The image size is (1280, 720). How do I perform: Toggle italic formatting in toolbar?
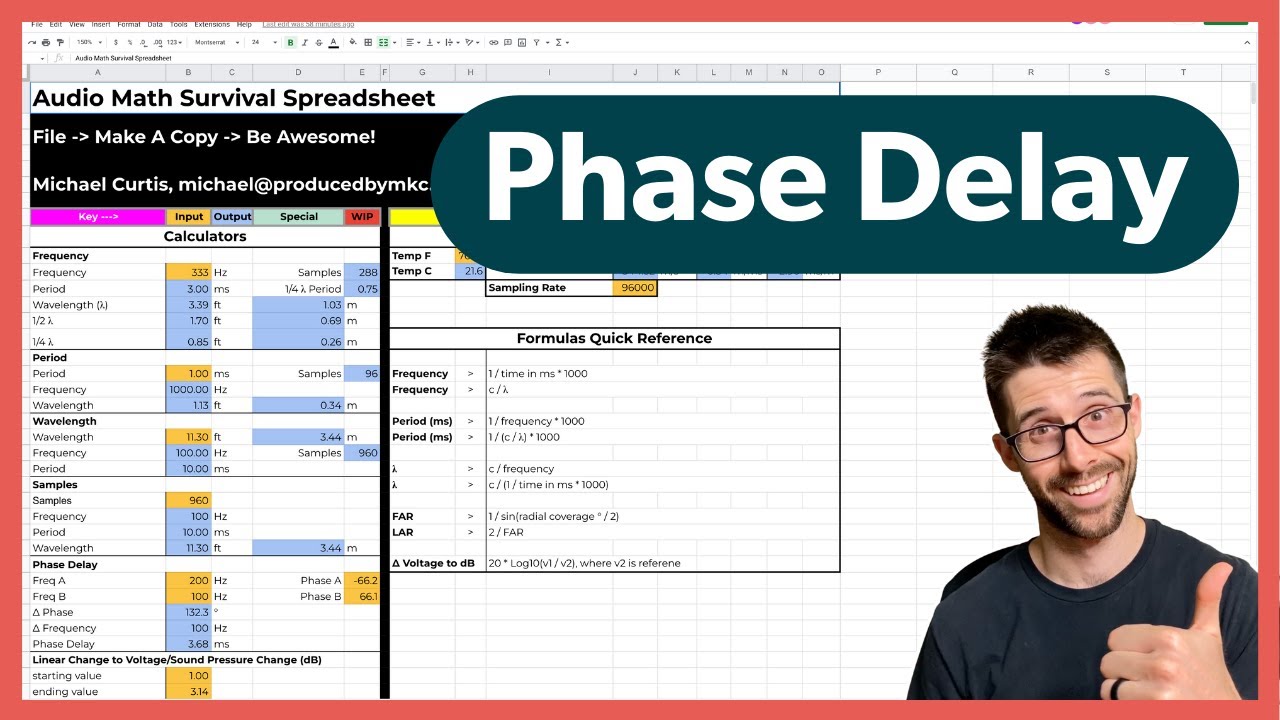(305, 42)
